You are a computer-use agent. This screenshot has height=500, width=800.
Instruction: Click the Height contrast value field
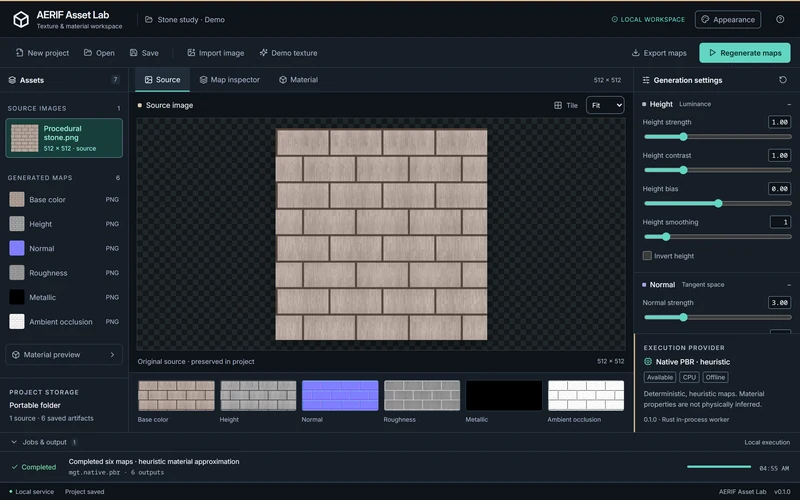tap(779, 155)
